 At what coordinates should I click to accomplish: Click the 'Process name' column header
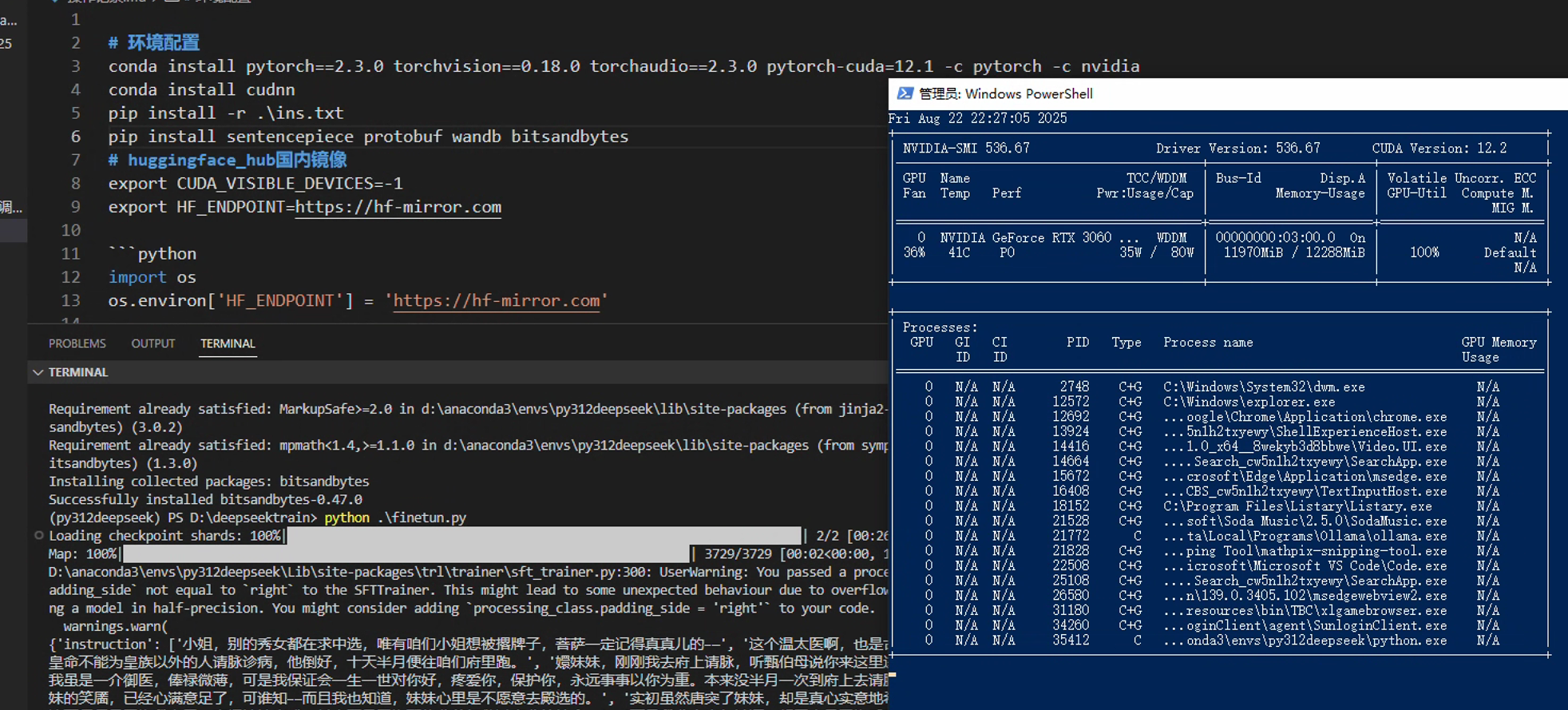(1207, 343)
